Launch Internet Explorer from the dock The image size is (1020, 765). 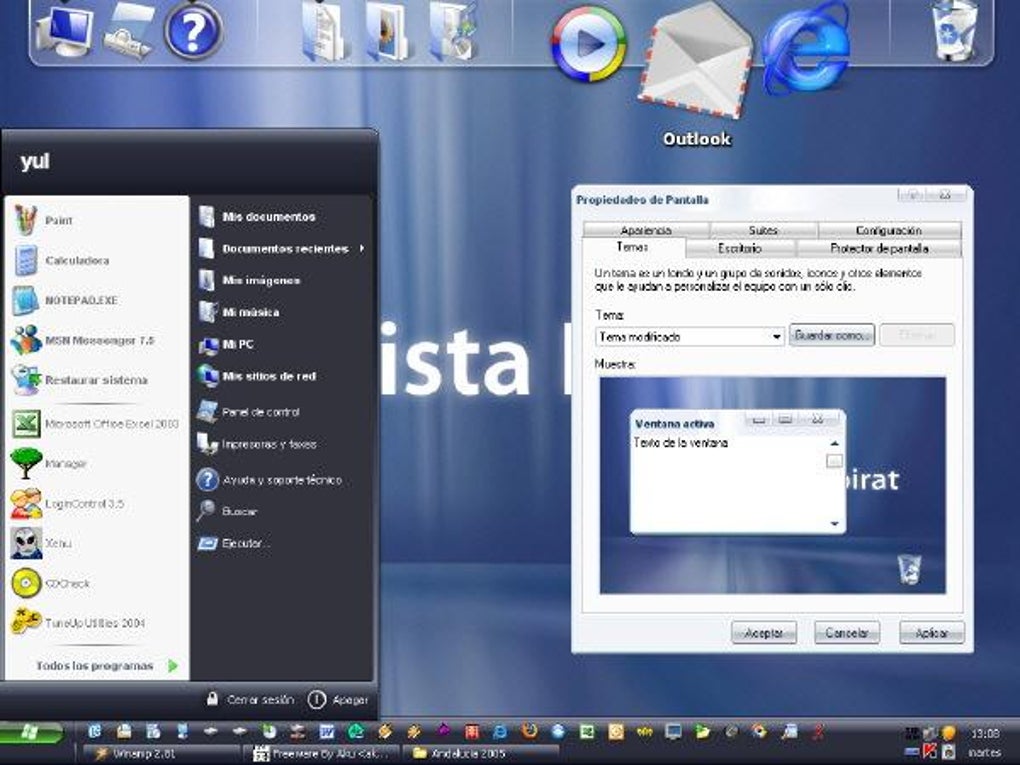click(807, 49)
